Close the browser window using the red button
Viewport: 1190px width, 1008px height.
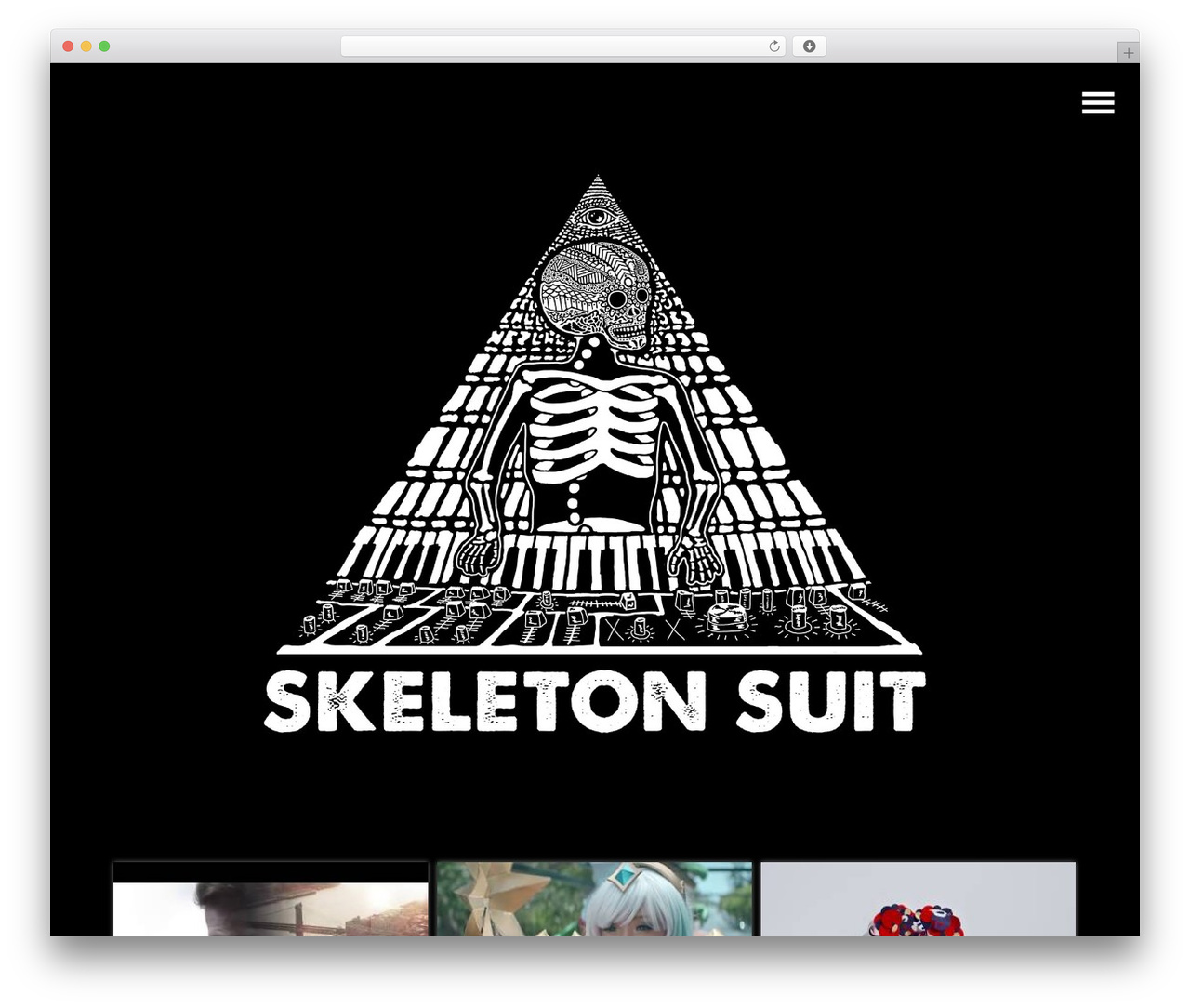tap(68, 46)
